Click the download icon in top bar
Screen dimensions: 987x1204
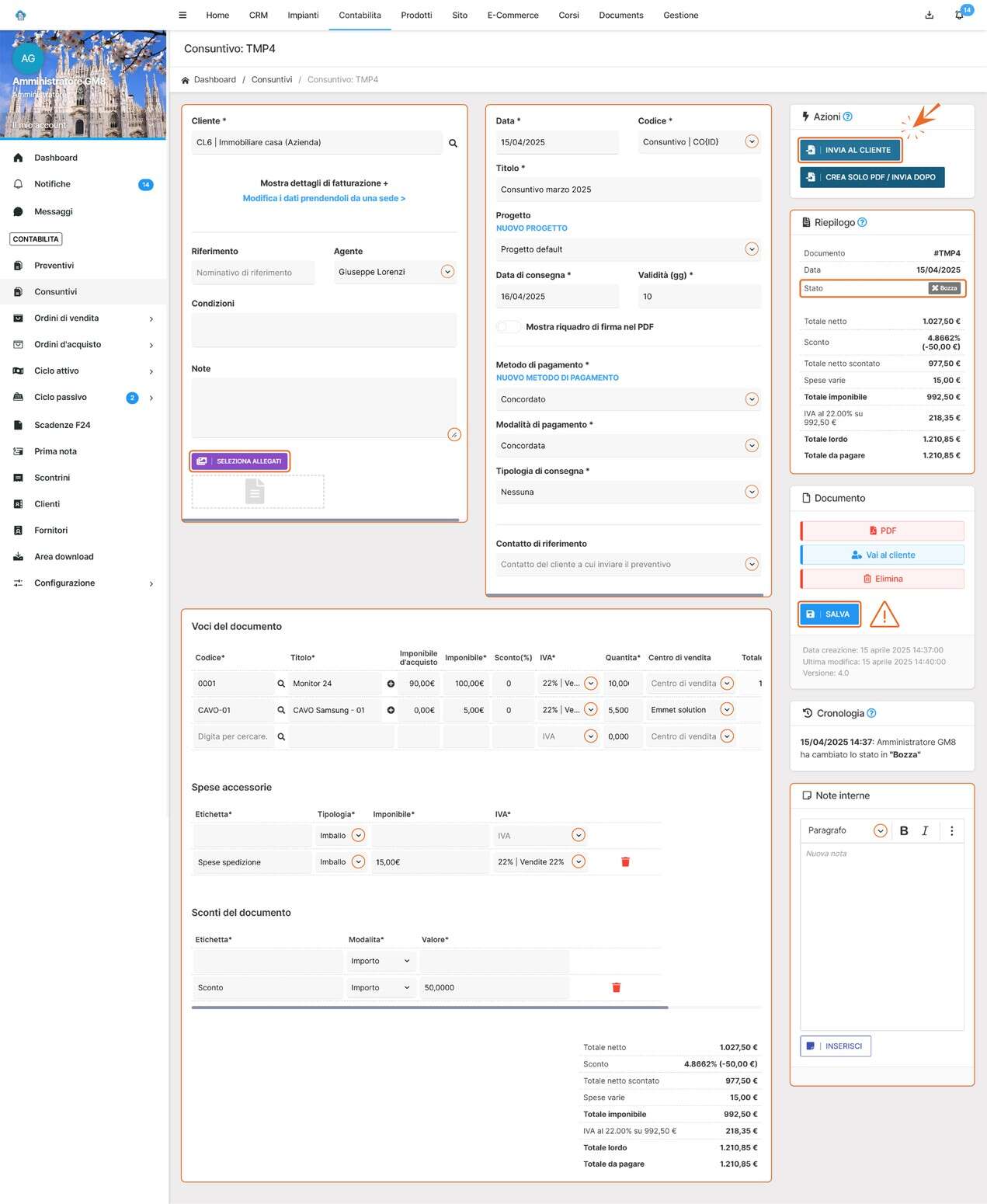(929, 16)
